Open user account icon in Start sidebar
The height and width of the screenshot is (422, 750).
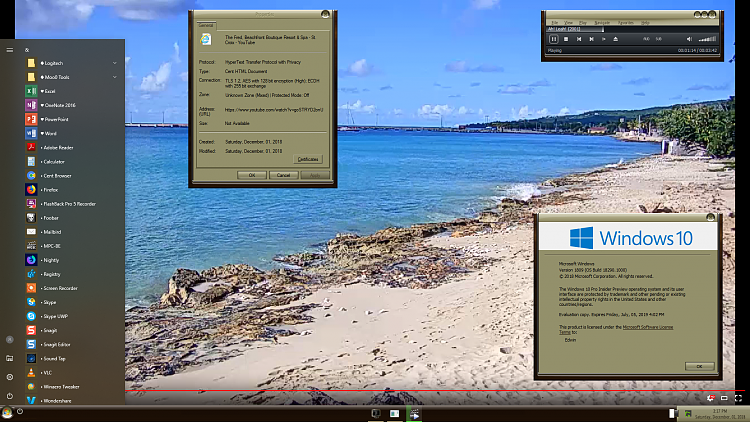pyautogui.click(x=10, y=339)
